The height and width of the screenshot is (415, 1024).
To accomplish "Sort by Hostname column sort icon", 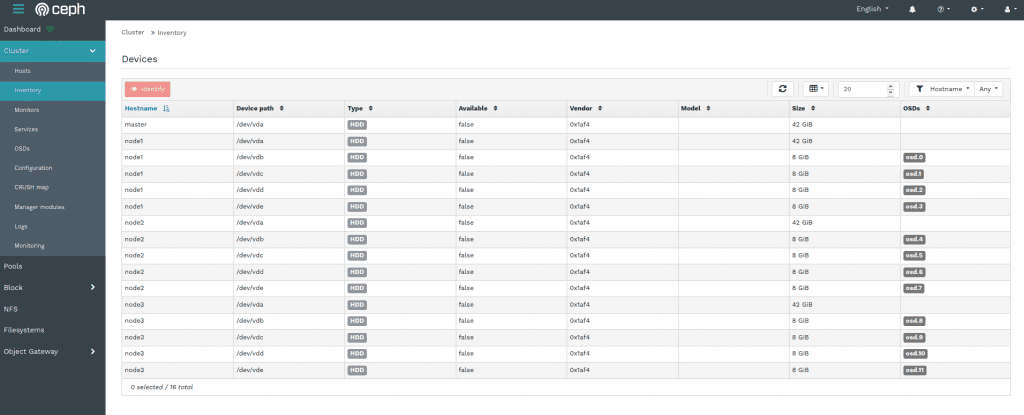I will pyautogui.click(x=166, y=108).
